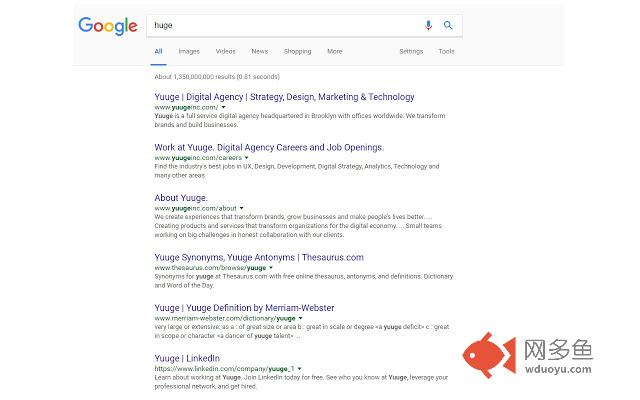Expand dropdown arrow beside merriam-webster.com dictionary URL
Screen dimensions: 640x400
click(x=300, y=318)
